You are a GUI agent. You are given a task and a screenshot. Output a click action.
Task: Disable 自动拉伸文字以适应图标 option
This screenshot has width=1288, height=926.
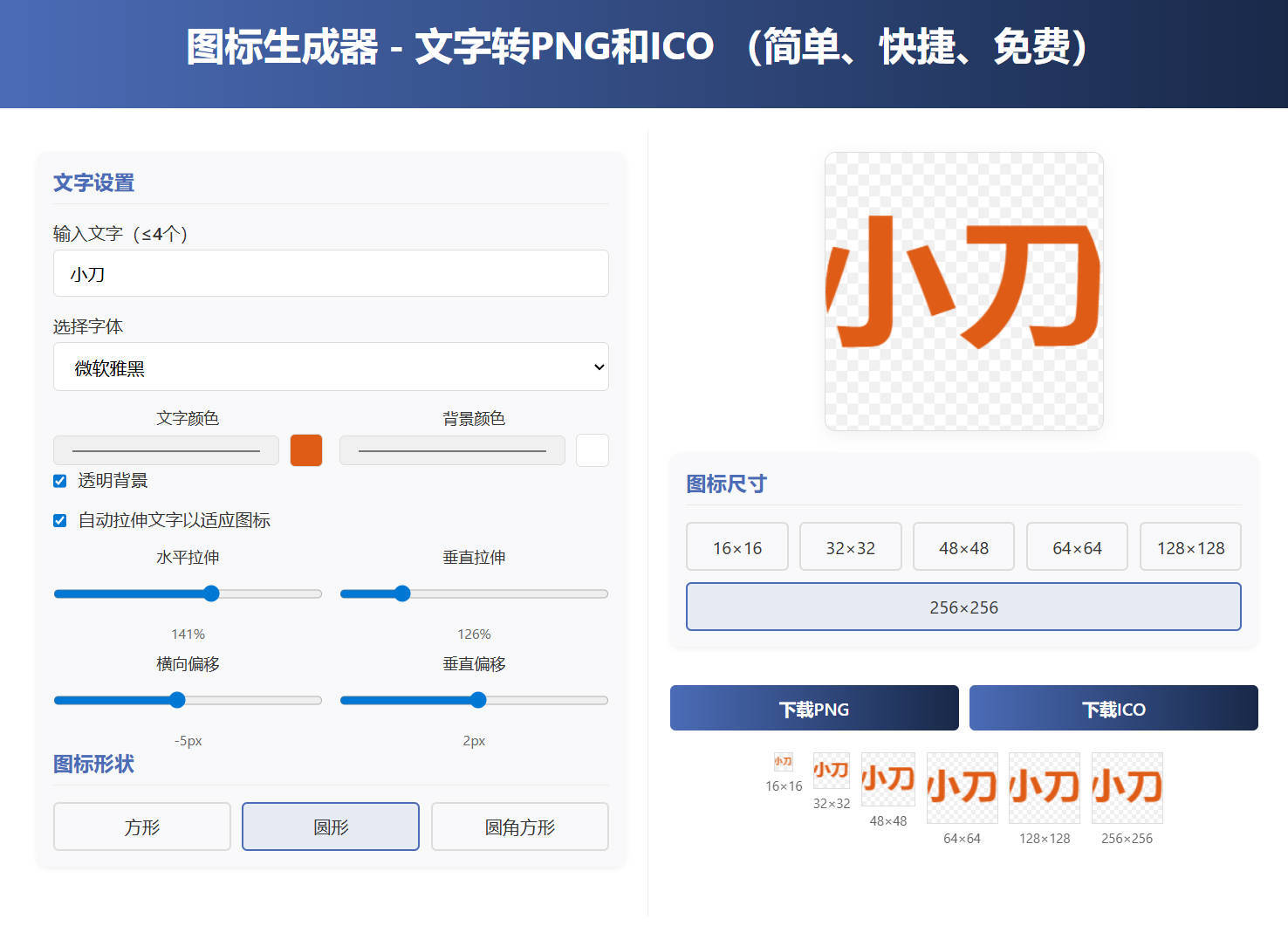pos(59,519)
